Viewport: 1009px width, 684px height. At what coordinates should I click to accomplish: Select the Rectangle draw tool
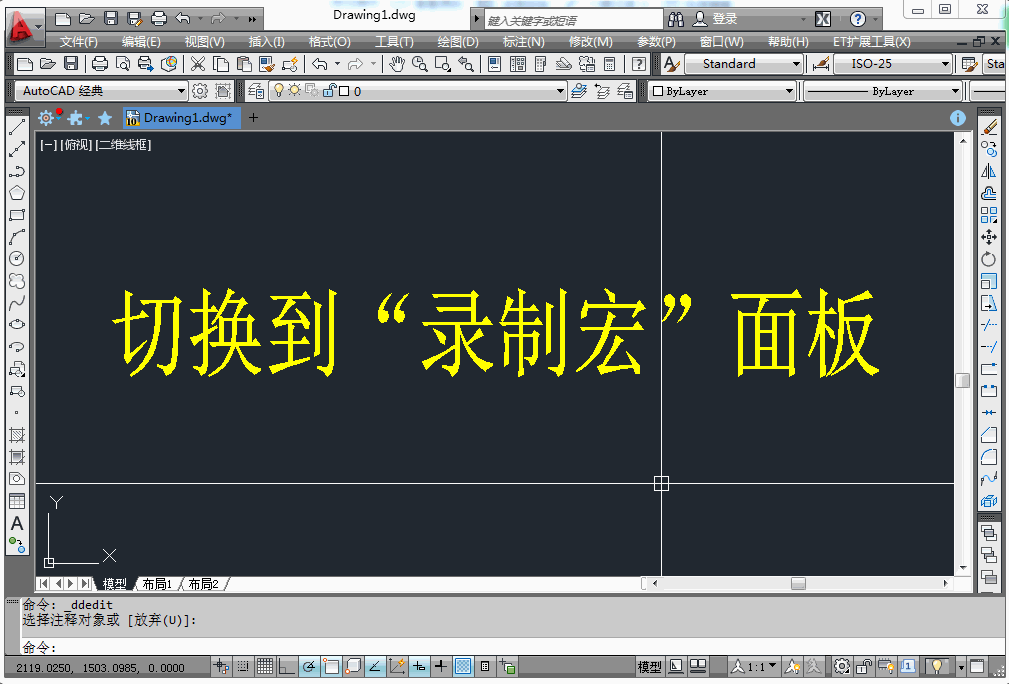17,215
